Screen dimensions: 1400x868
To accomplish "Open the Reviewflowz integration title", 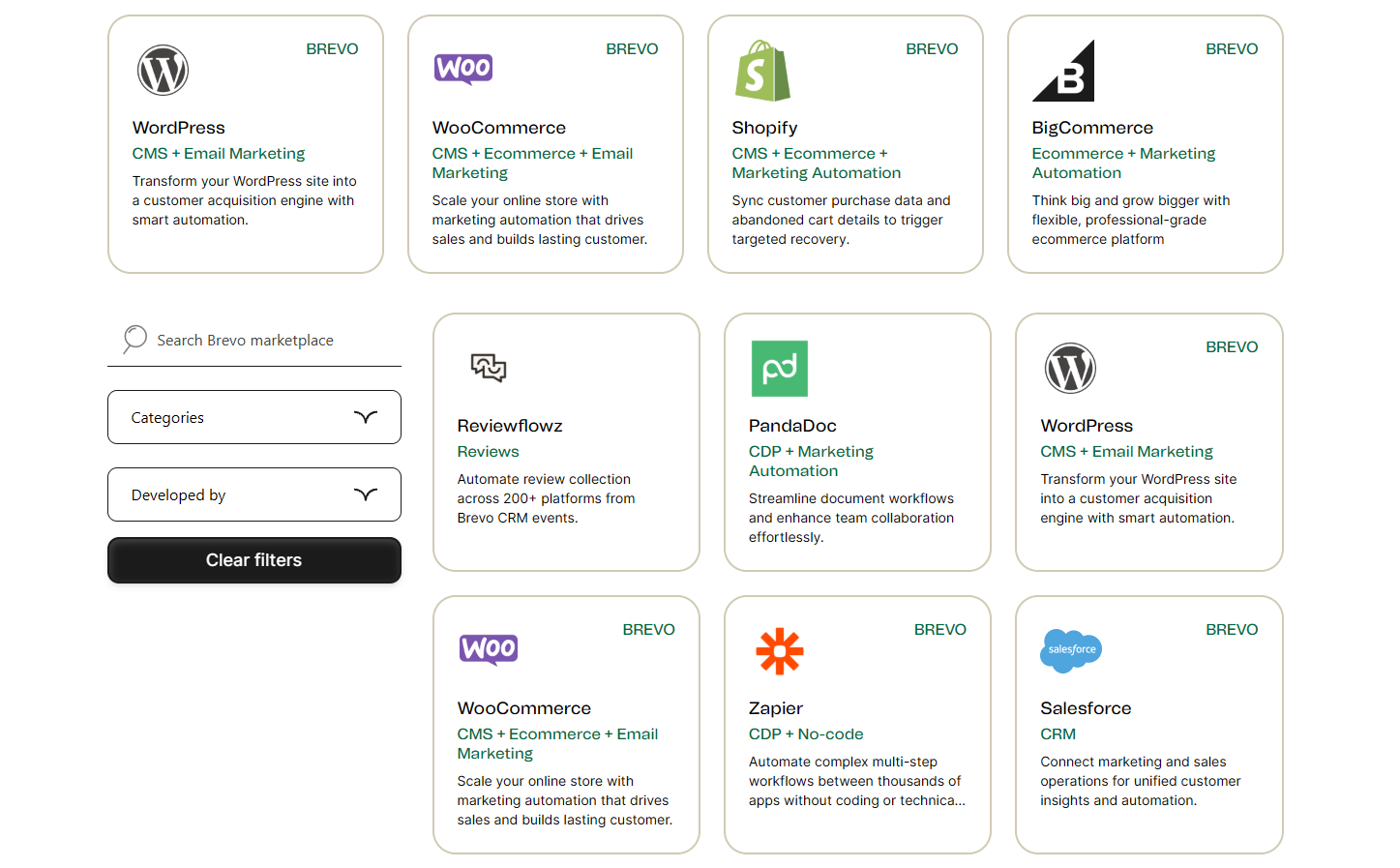I will pyautogui.click(x=510, y=426).
